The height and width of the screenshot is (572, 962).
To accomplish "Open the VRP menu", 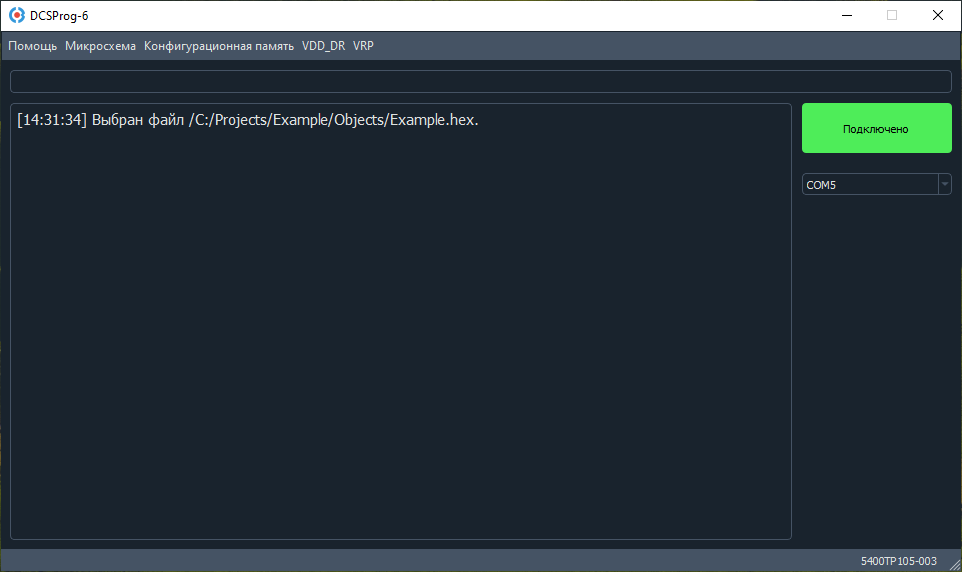I will click(363, 46).
